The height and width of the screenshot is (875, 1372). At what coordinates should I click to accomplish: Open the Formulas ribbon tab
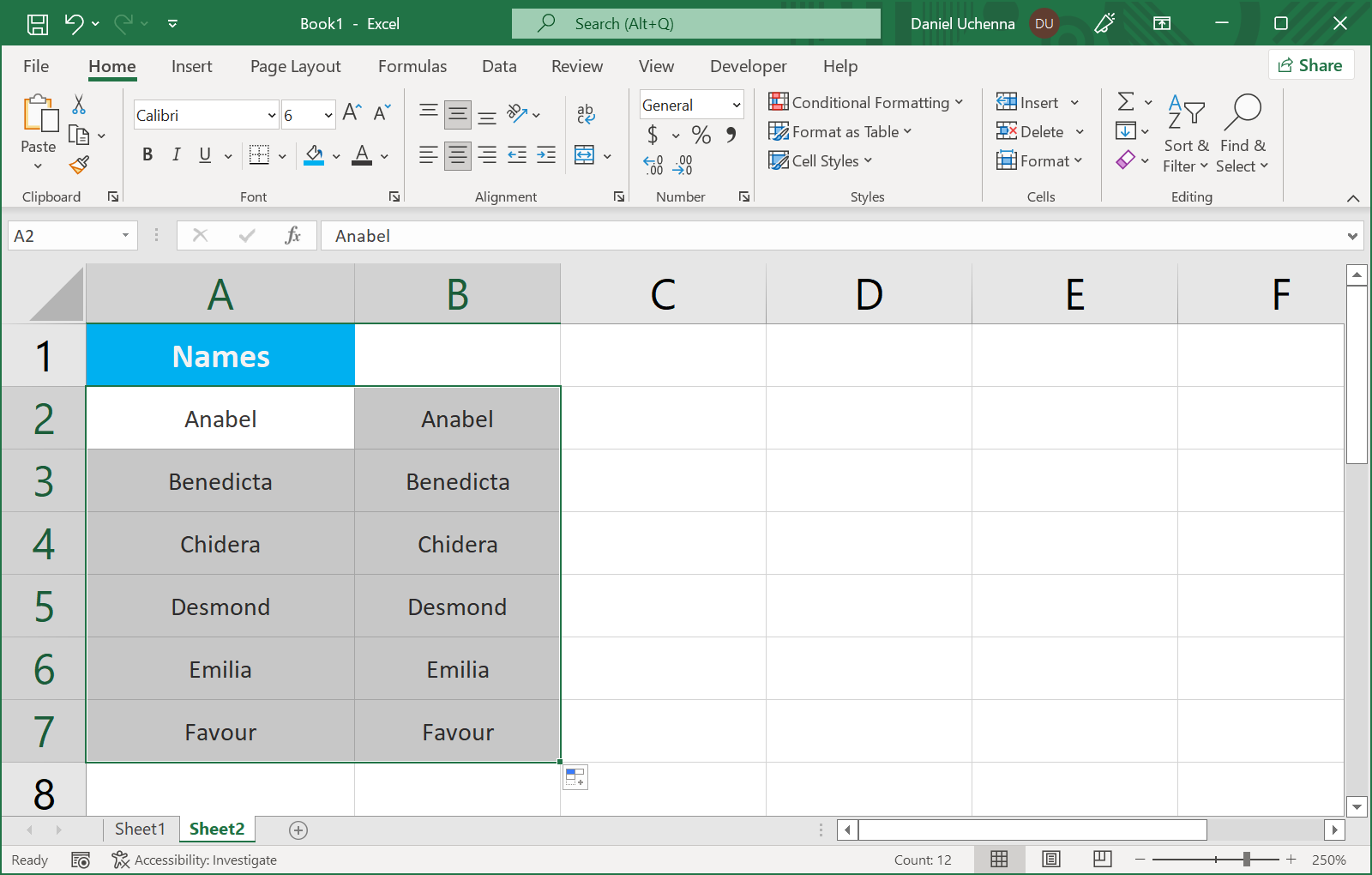(412, 66)
